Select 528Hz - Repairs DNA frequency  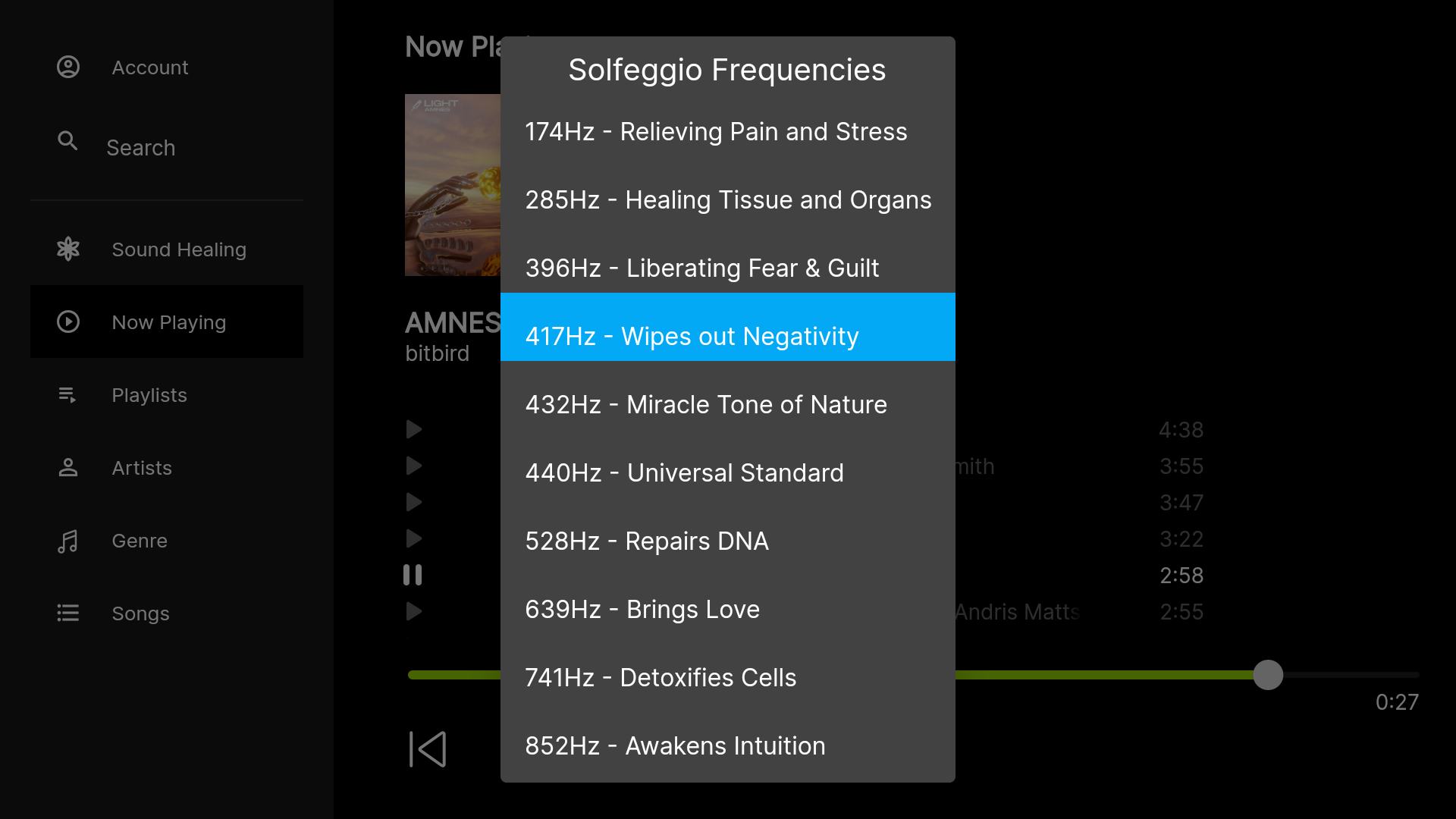[647, 541]
